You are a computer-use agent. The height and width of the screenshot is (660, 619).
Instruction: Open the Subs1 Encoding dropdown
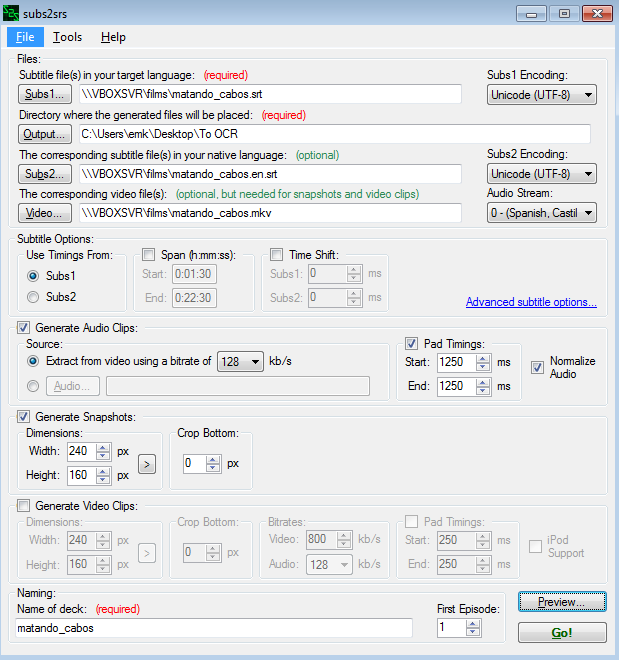pos(542,95)
